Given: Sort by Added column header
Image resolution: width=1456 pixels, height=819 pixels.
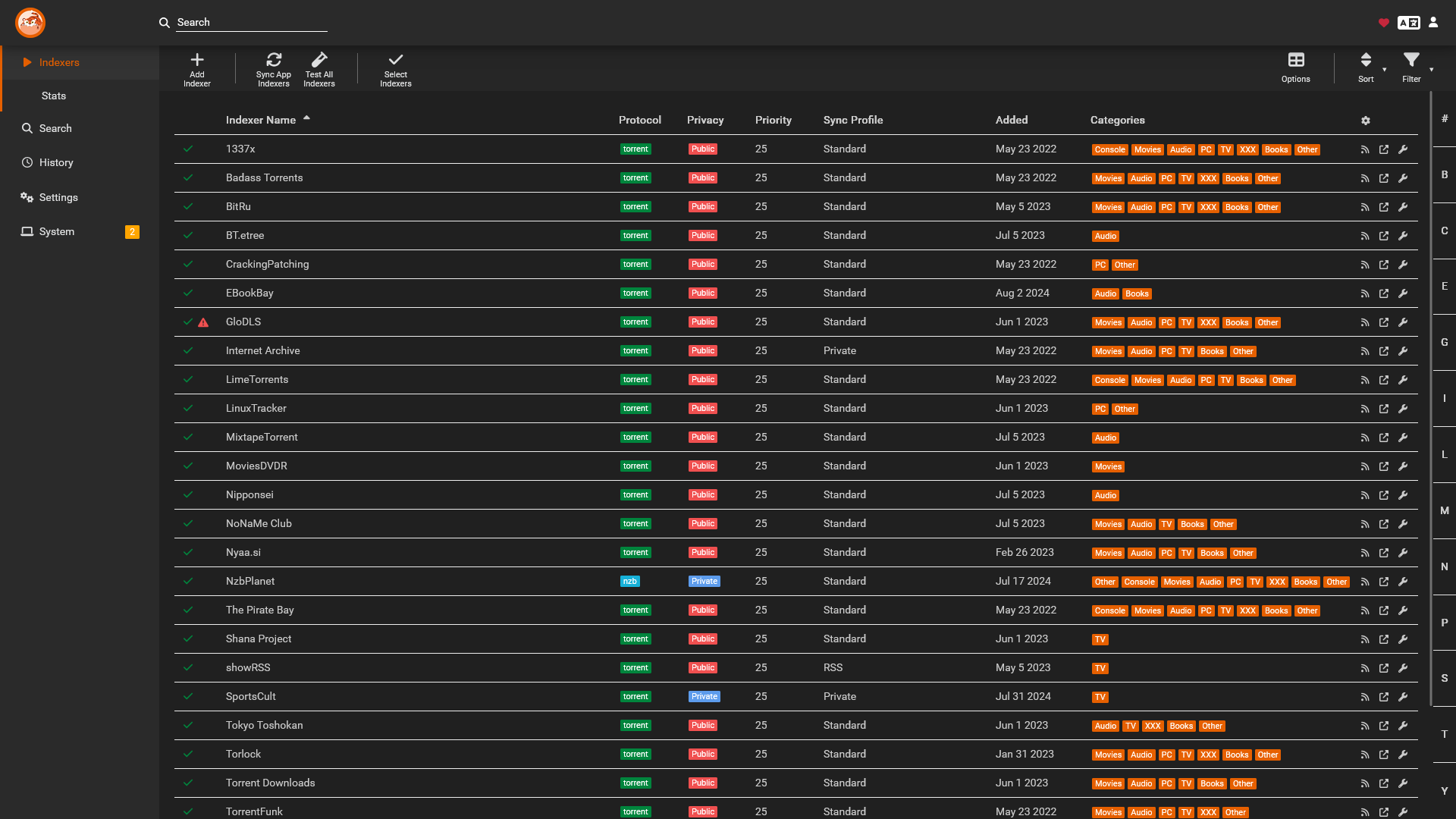Looking at the screenshot, I should [1012, 120].
